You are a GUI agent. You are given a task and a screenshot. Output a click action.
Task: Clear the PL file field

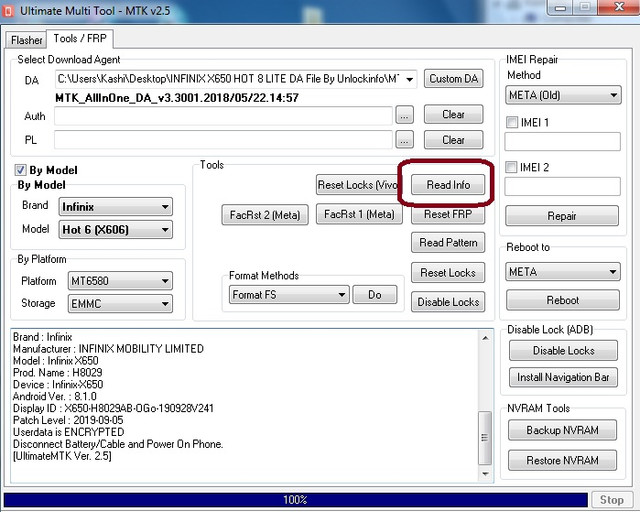point(453,140)
